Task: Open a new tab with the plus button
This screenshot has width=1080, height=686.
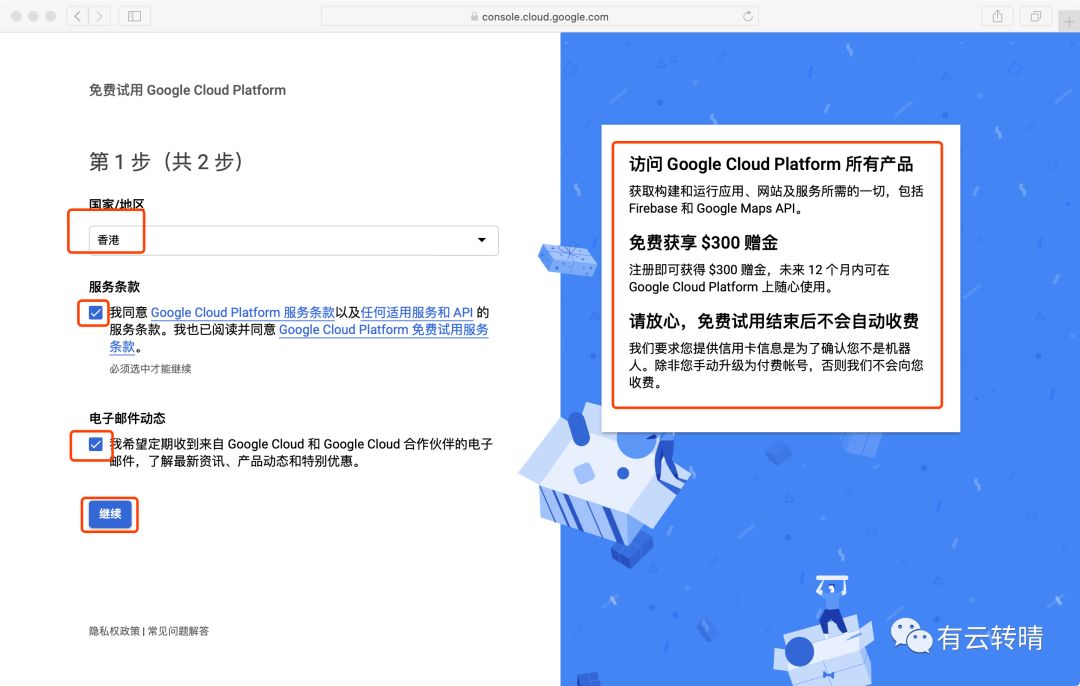Action: 1071,17
